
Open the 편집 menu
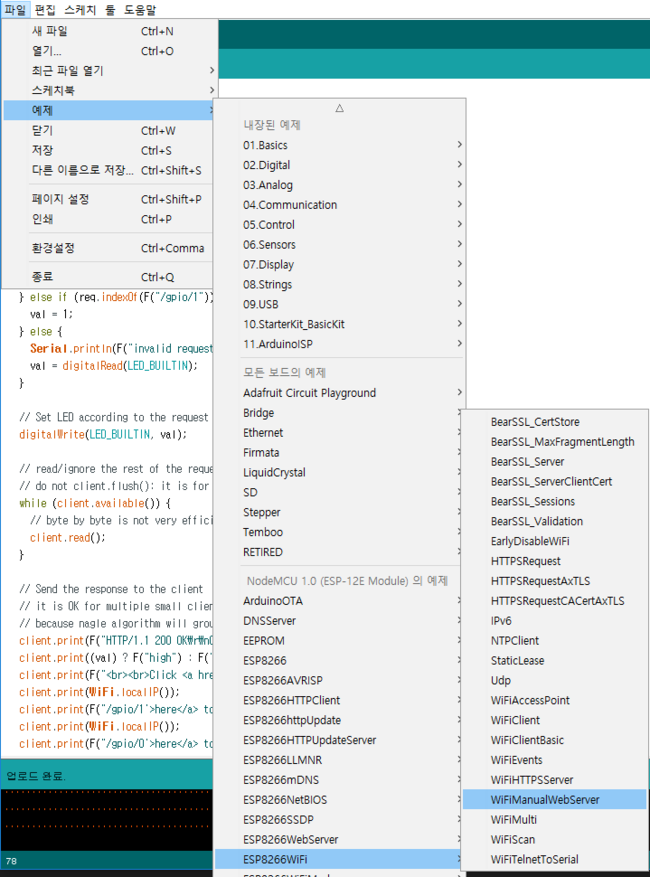point(45,10)
